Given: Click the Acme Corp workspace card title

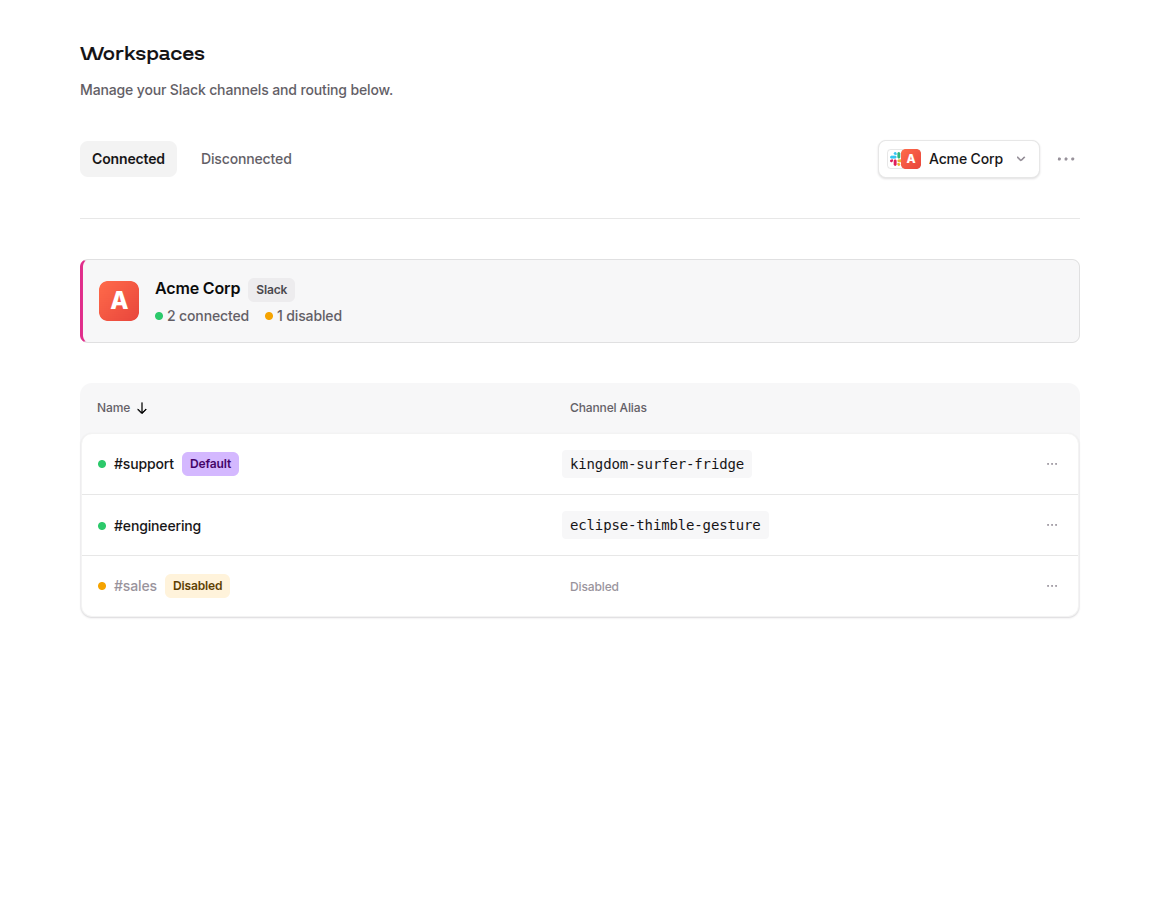Looking at the screenshot, I should [198, 288].
